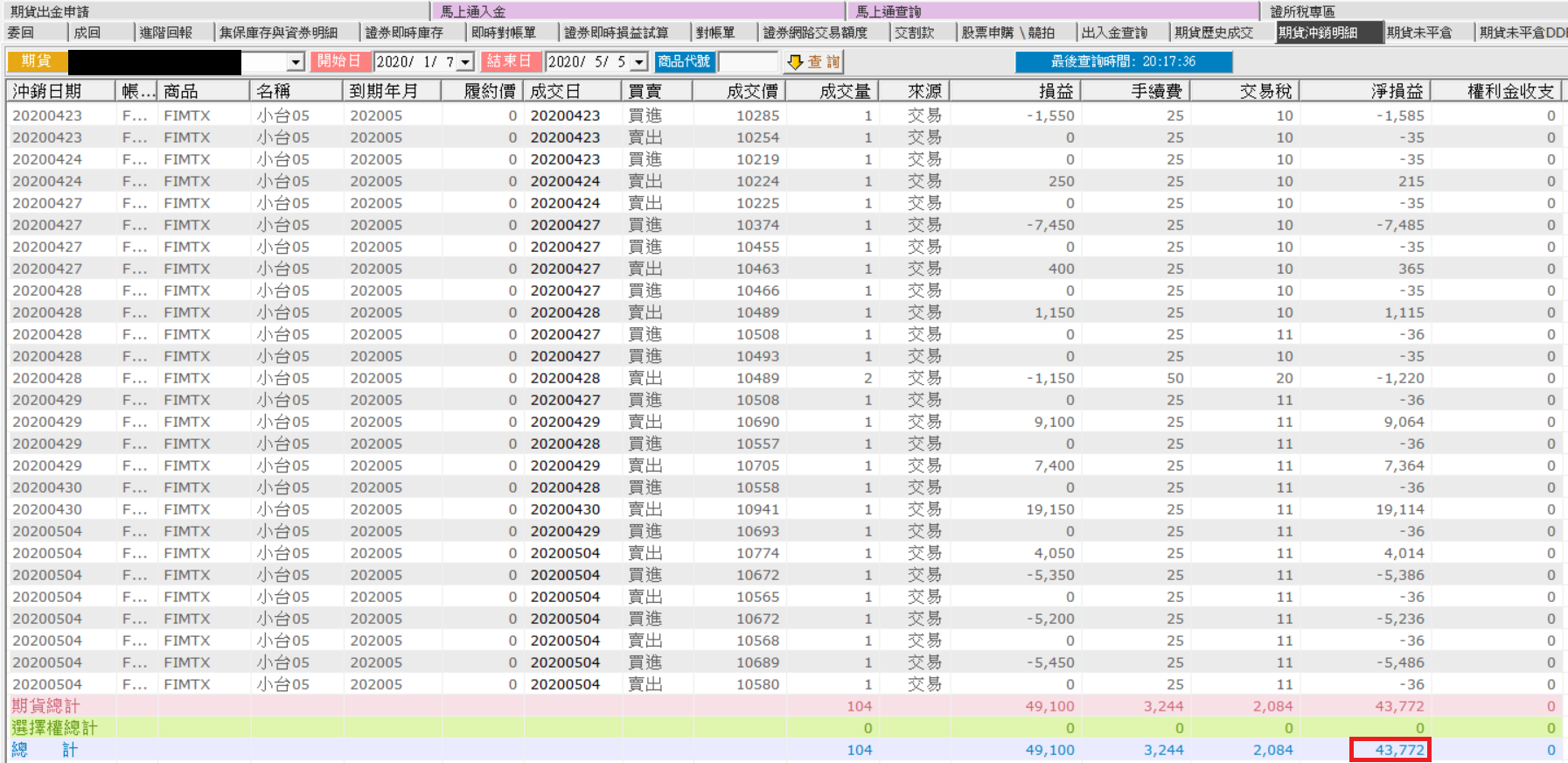Click the 淨損益 value 9,064
The width and height of the screenshot is (1568, 763).
point(1404,422)
